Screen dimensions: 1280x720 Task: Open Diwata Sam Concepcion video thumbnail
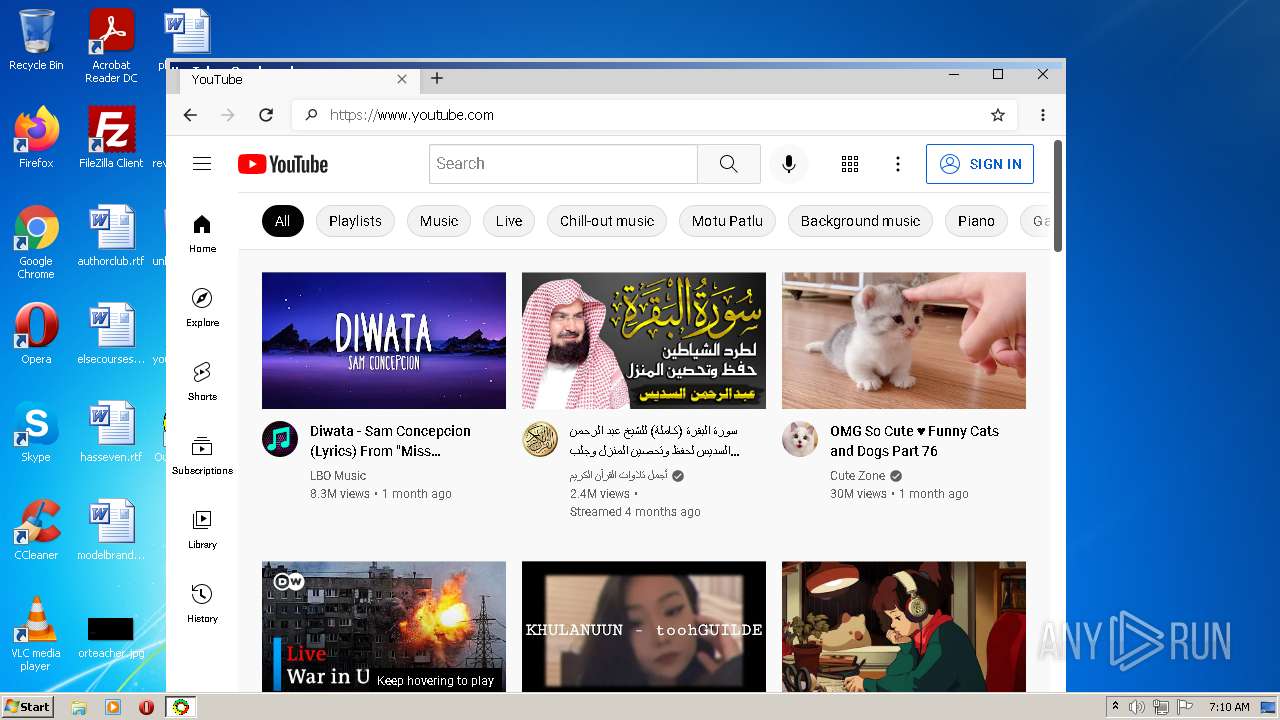coord(384,340)
